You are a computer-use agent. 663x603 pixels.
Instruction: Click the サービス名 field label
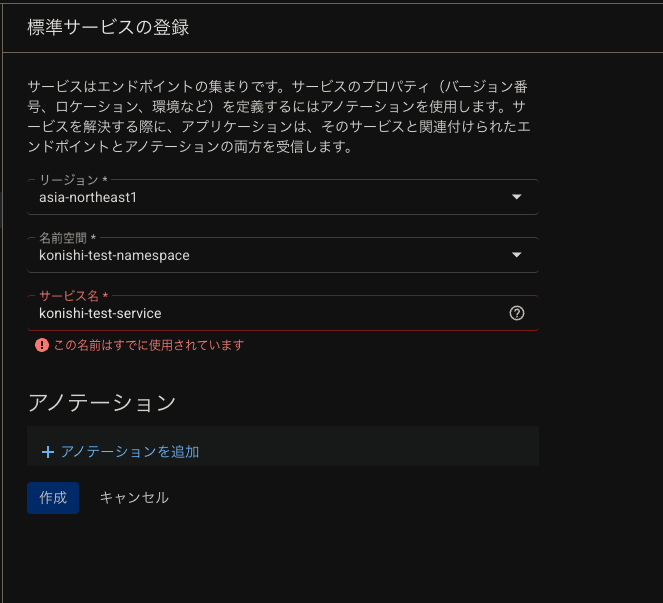72,296
